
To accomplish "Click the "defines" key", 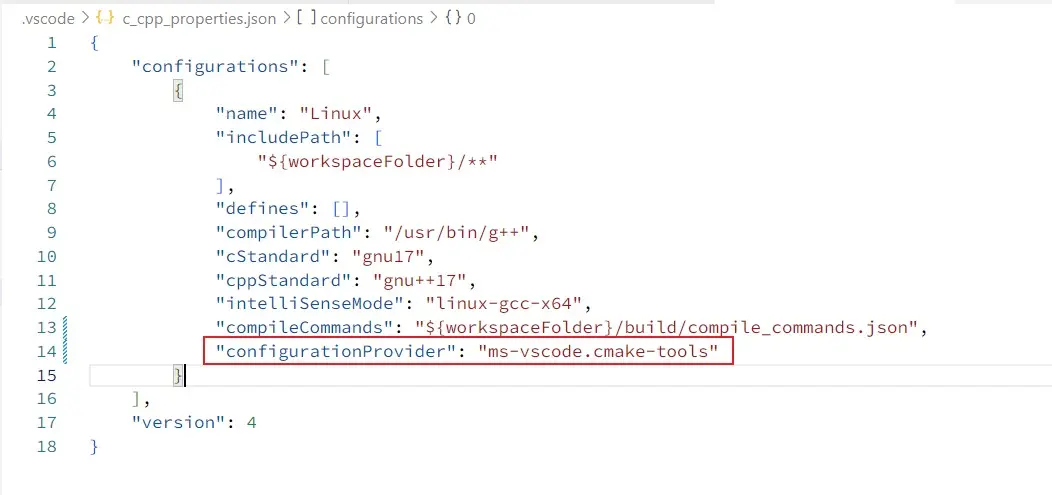I will [259, 209].
